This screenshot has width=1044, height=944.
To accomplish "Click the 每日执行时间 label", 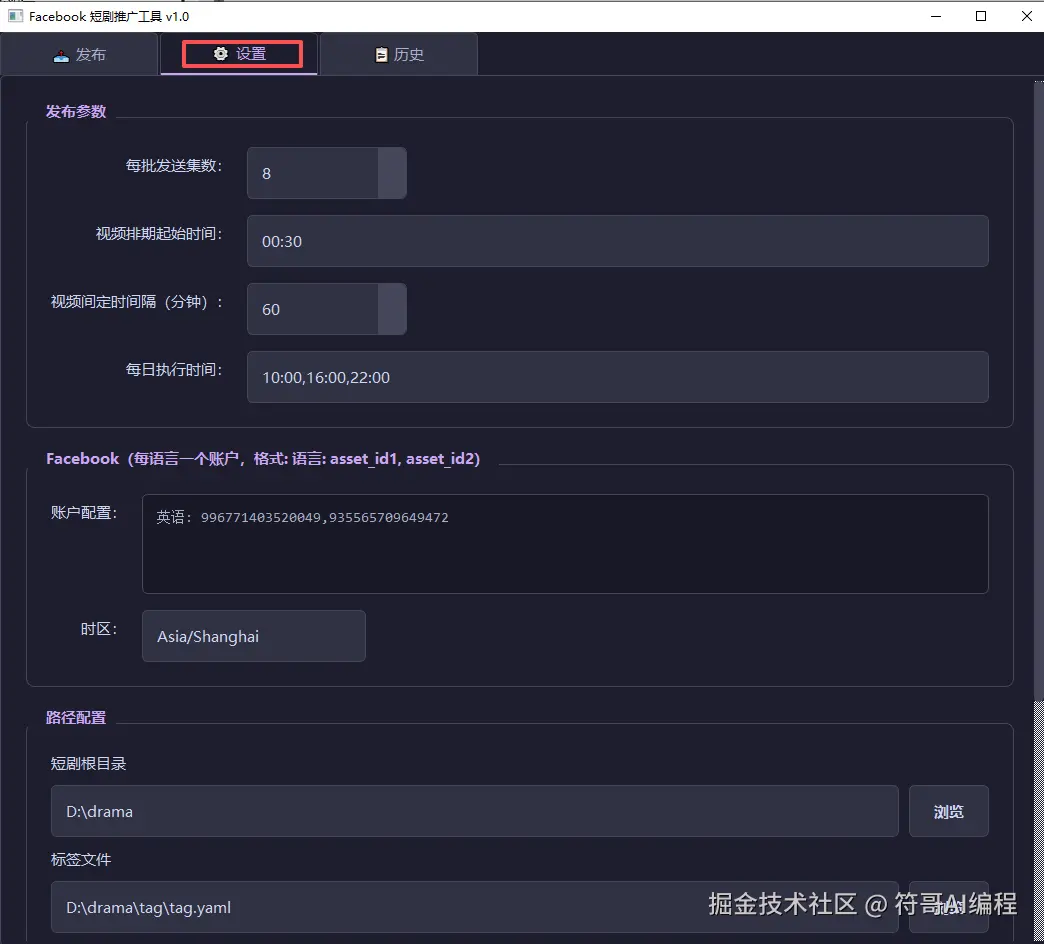I will click(174, 369).
